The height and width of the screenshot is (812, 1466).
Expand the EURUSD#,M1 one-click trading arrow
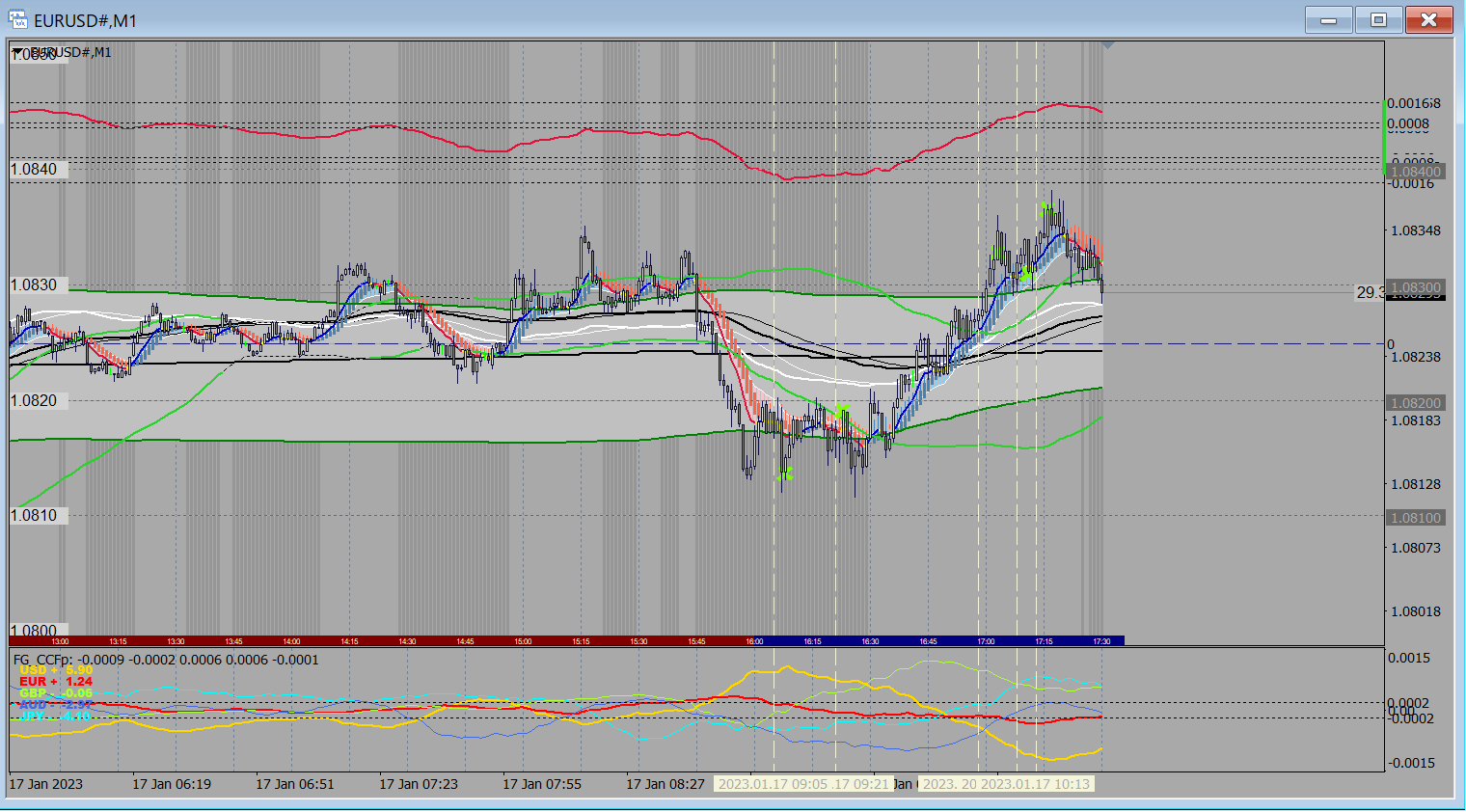18,52
